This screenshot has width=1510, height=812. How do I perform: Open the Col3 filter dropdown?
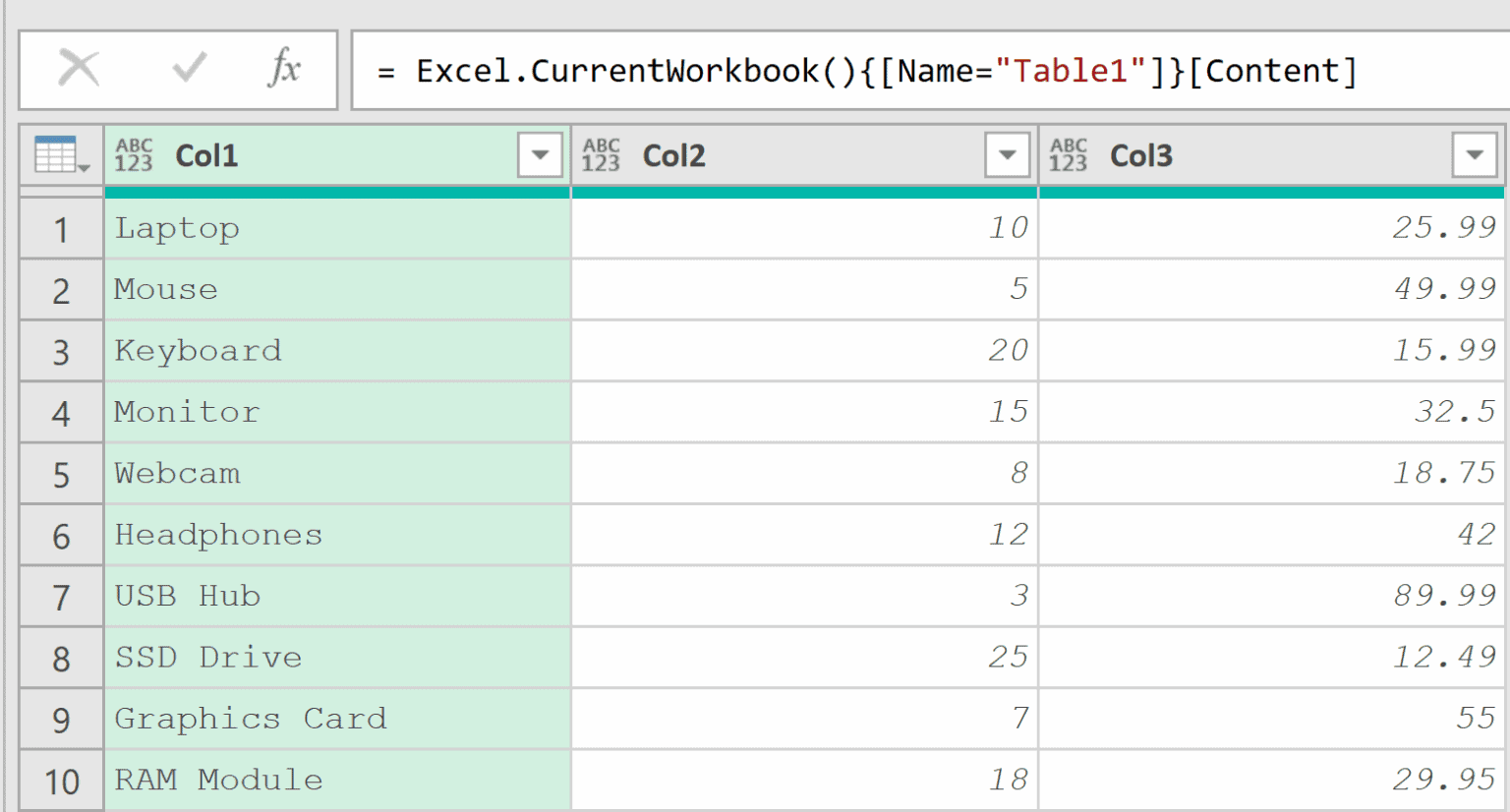[x=1473, y=154]
